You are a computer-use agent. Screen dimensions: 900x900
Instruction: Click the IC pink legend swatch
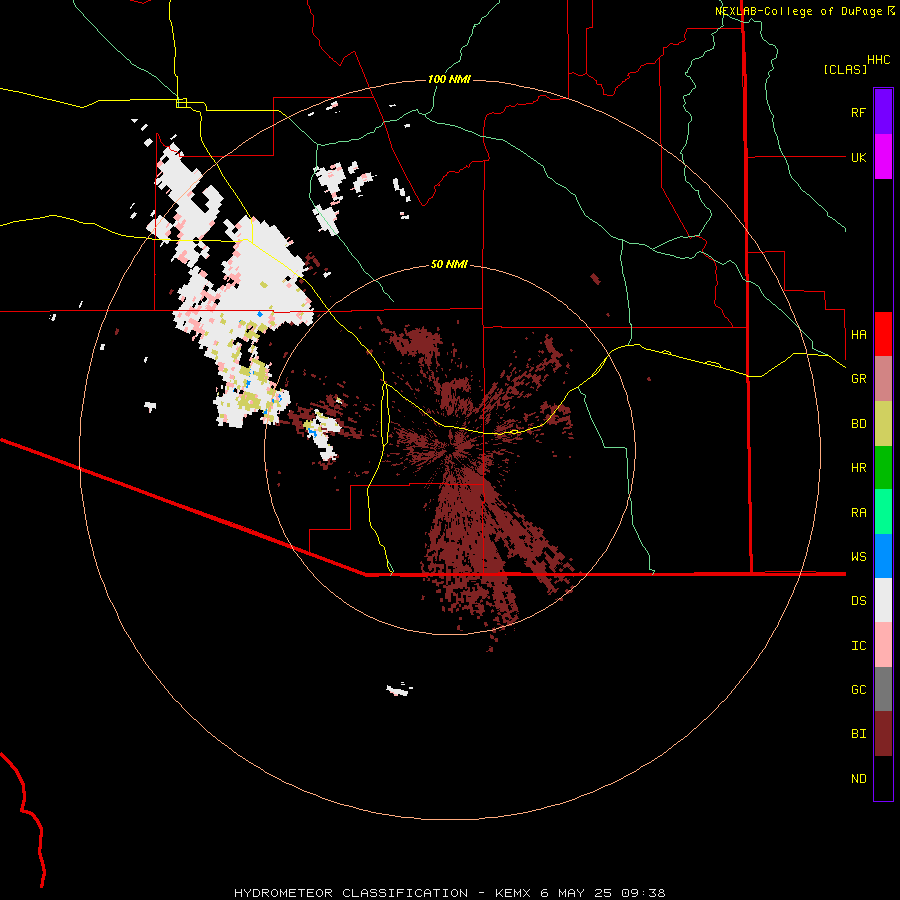click(883, 645)
